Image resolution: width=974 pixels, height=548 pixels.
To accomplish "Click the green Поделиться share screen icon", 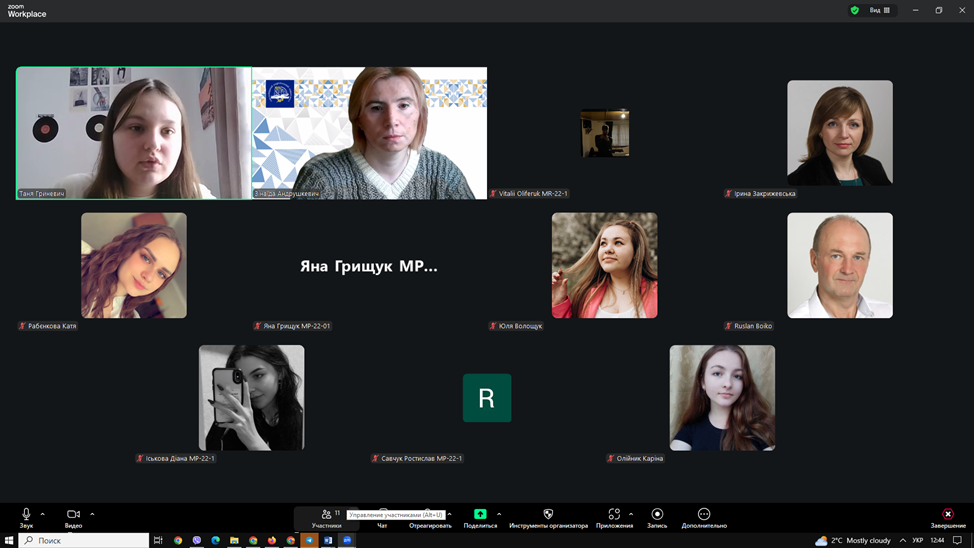I will (x=480, y=514).
